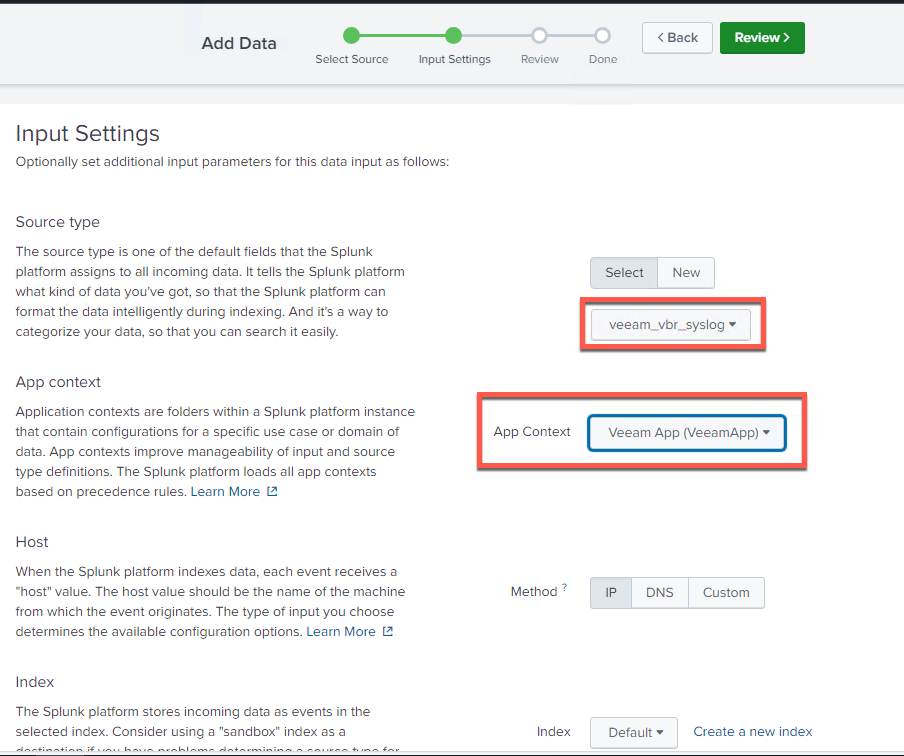The width and height of the screenshot is (904, 756).
Task: Set host method to DNS
Action: (660, 592)
